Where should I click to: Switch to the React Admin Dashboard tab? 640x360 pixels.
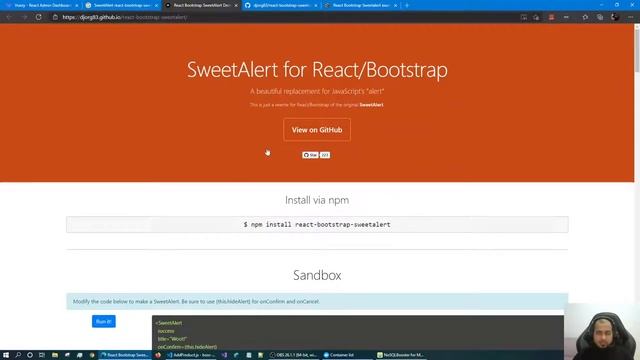(42, 5)
